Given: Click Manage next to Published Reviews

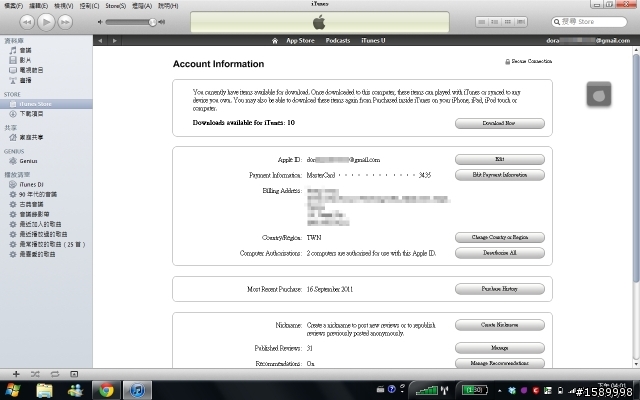Looking at the screenshot, I should click(500, 348).
